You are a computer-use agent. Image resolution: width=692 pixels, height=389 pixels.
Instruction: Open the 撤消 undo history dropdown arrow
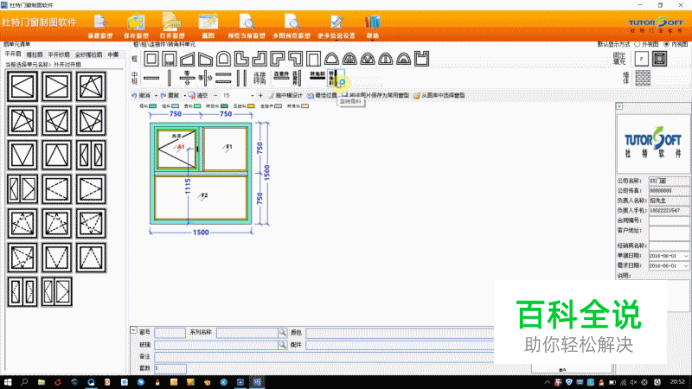pyautogui.click(x=156, y=95)
